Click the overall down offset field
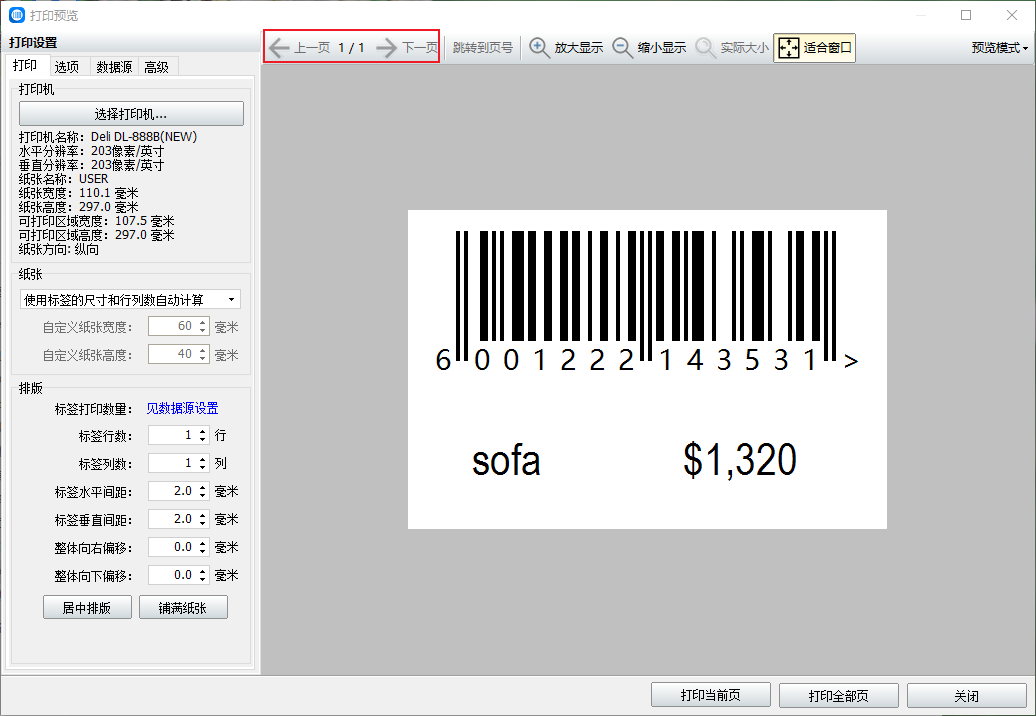1036x716 pixels. point(172,575)
